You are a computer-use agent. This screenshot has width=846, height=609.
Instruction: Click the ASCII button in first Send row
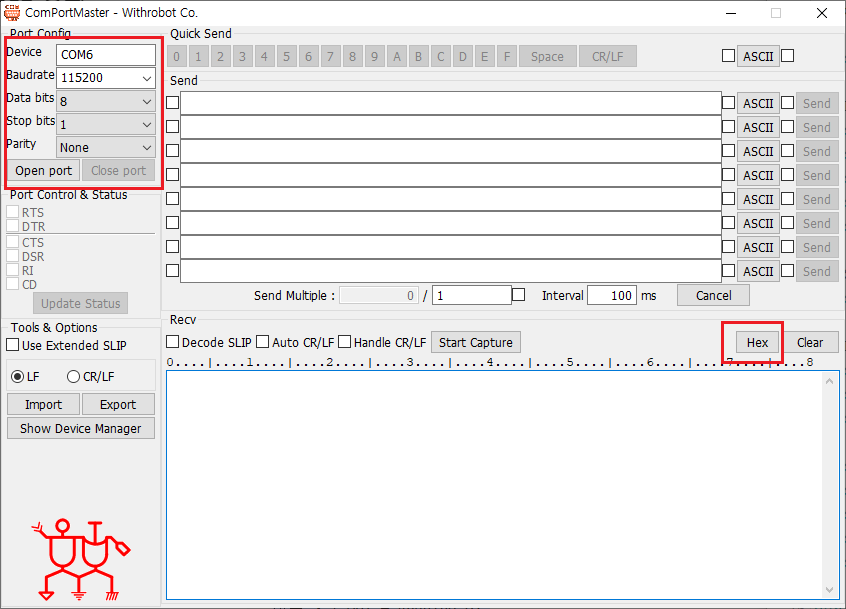click(x=758, y=104)
